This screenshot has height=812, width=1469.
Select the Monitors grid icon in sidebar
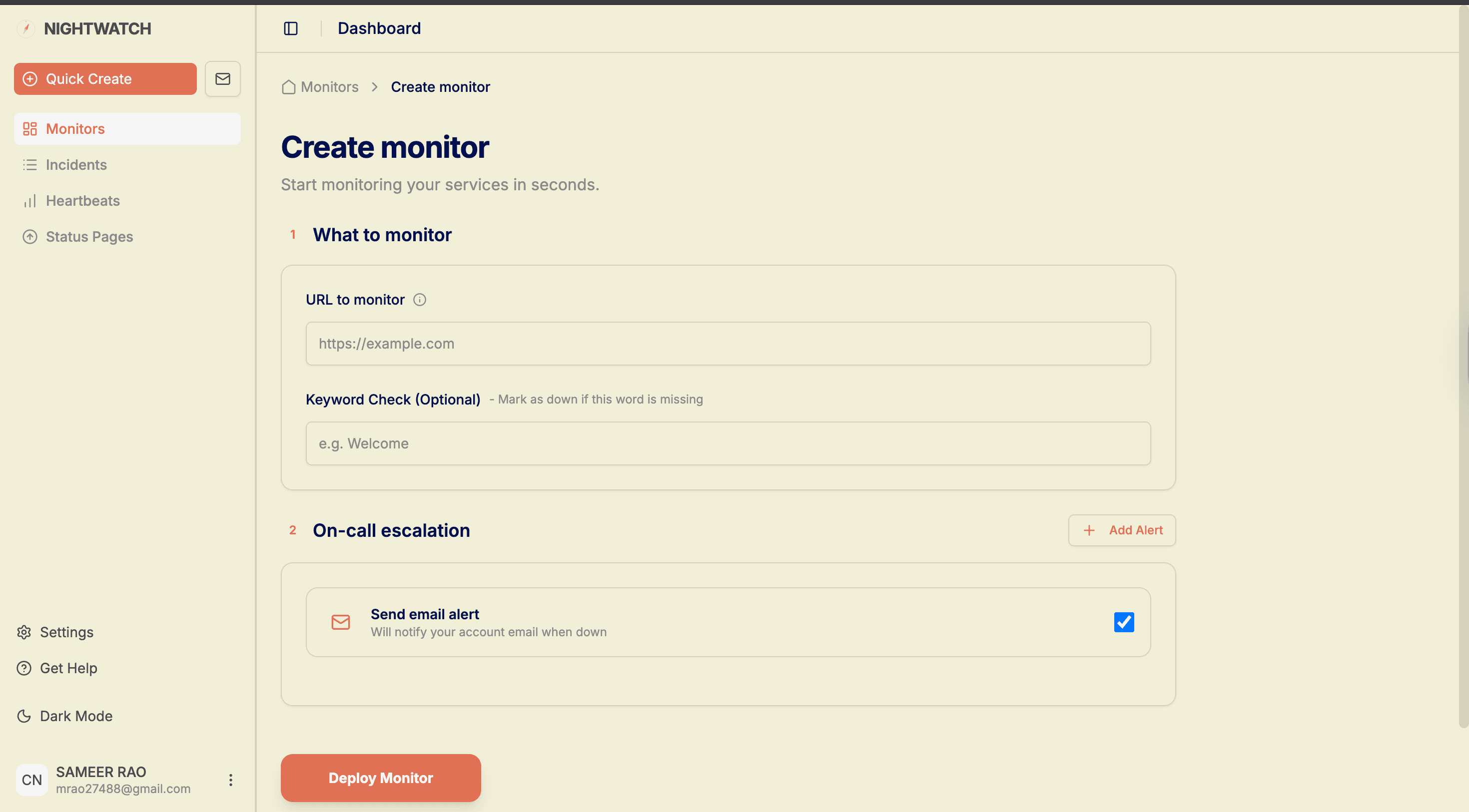pos(30,129)
